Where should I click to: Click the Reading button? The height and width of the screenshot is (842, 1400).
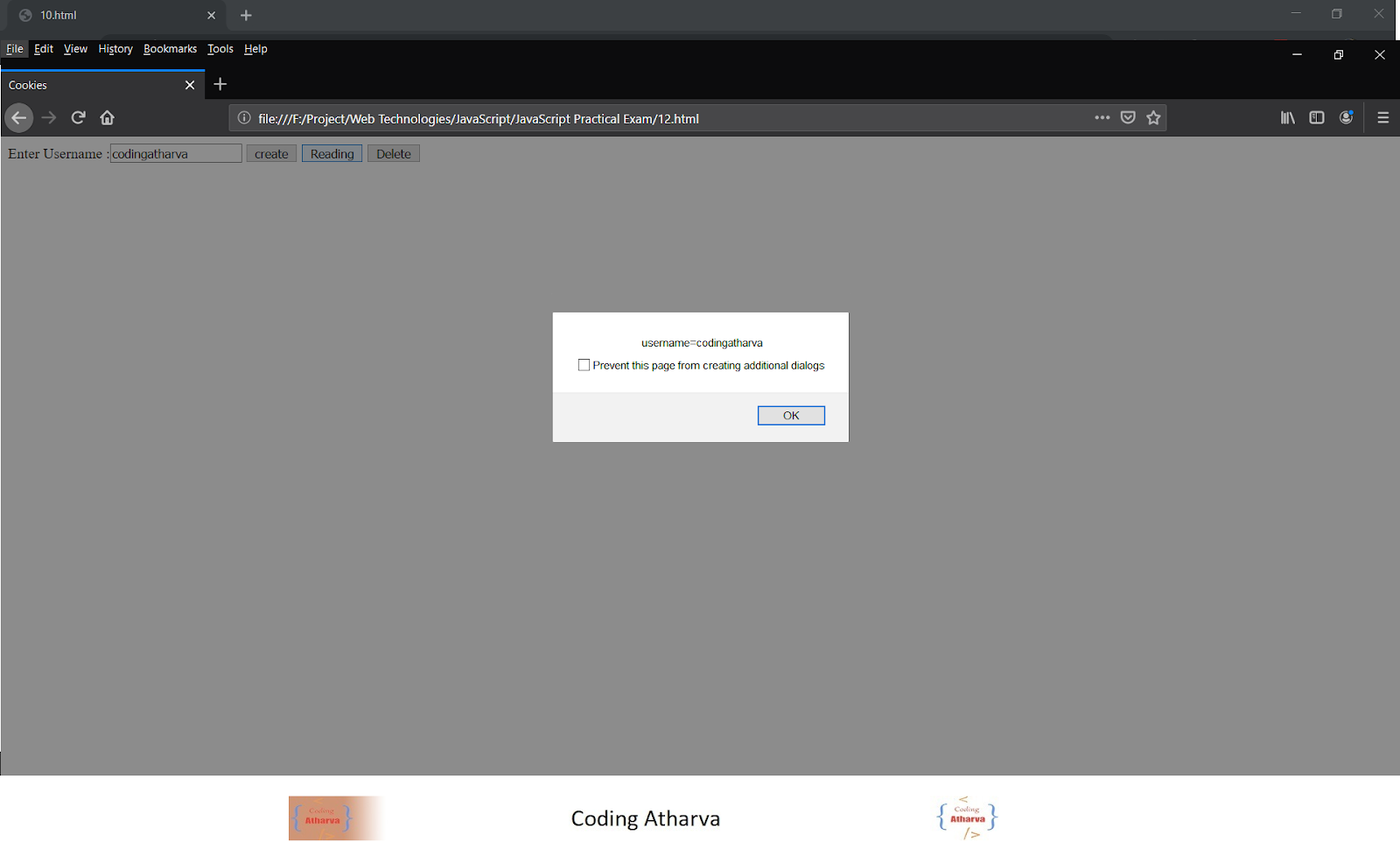click(331, 153)
